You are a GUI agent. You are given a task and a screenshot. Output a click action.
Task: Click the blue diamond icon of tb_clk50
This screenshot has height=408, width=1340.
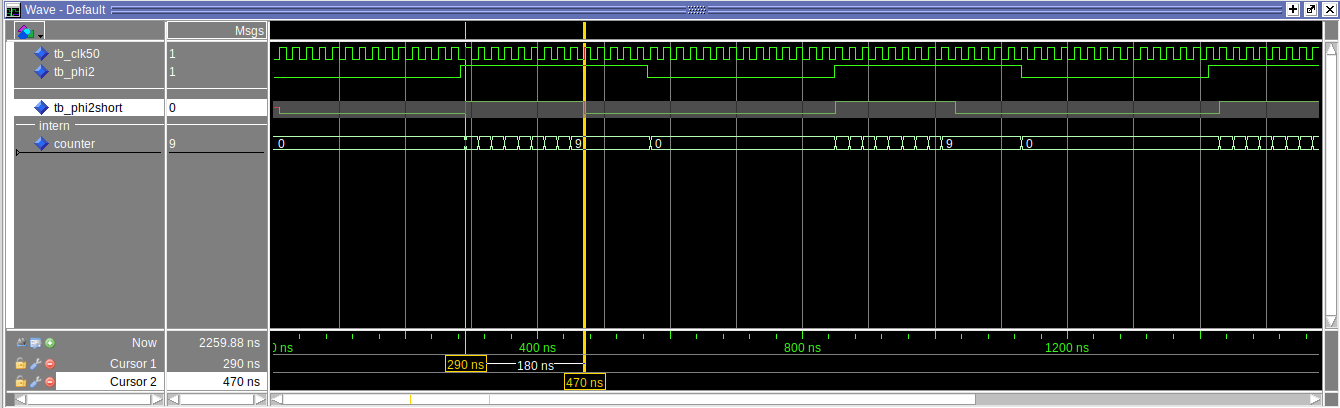pyautogui.click(x=41, y=53)
